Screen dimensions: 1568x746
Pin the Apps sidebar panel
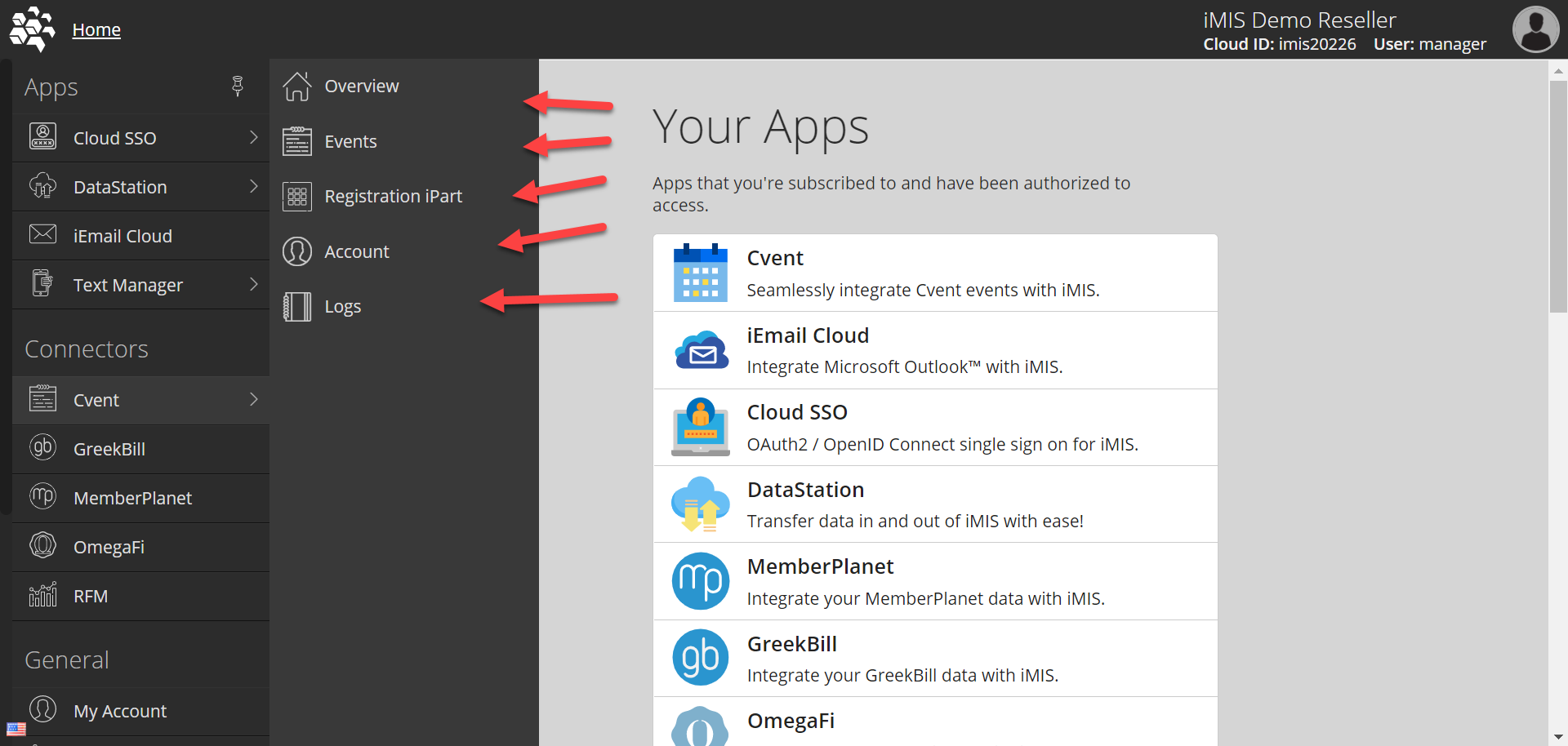(238, 86)
